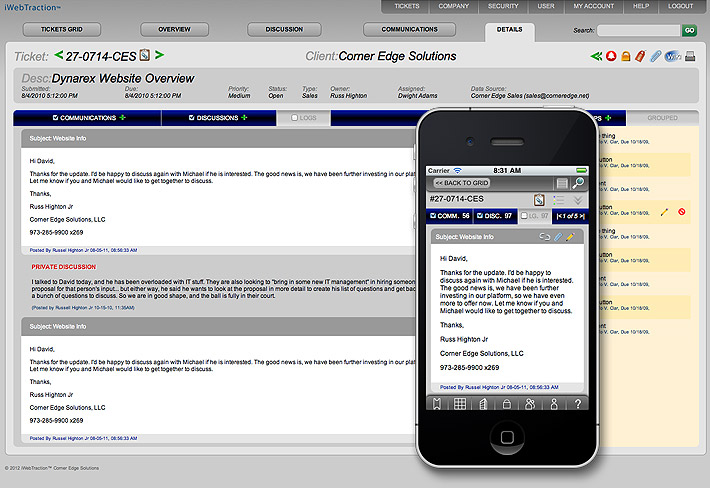710x488 pixels.
Task: Add new discussion with green plus
Action: (x=244, y=118)
